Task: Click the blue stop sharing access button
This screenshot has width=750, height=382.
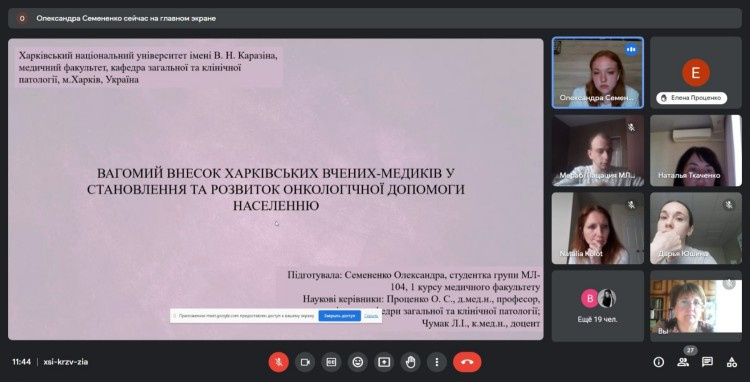Action: pos(340,316)
